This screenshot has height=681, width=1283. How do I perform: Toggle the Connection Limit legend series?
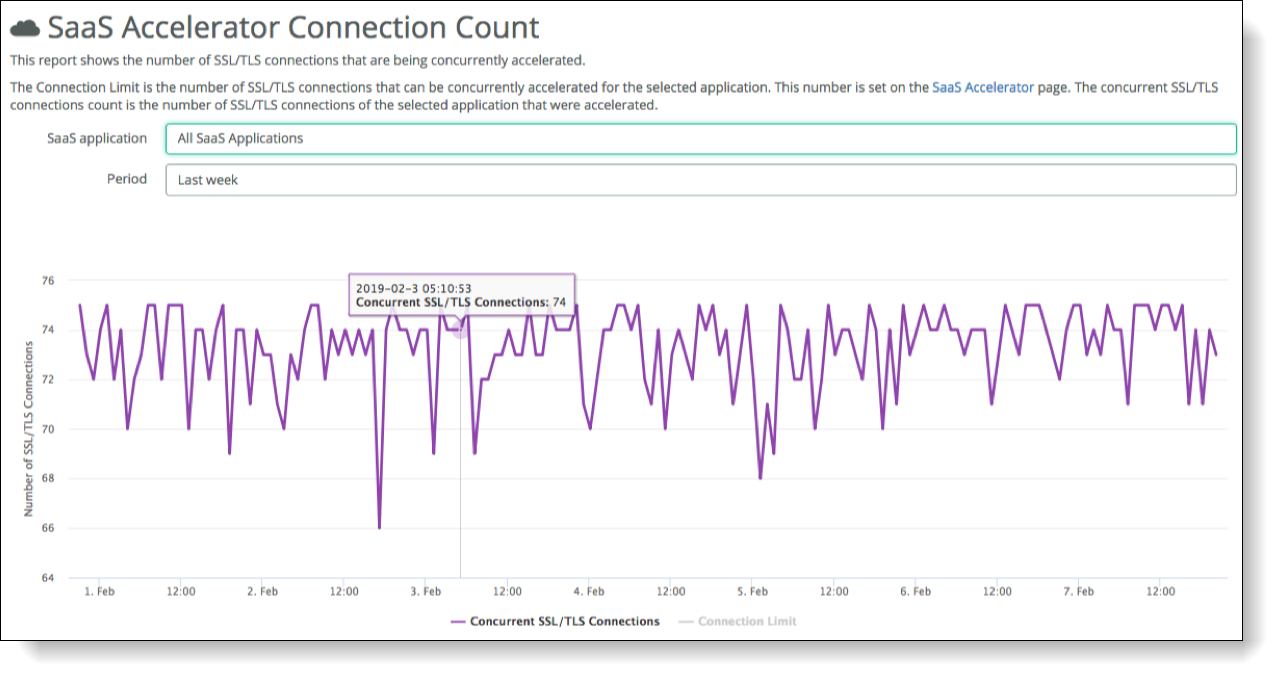pyautogui.click(x=737, y=621)
